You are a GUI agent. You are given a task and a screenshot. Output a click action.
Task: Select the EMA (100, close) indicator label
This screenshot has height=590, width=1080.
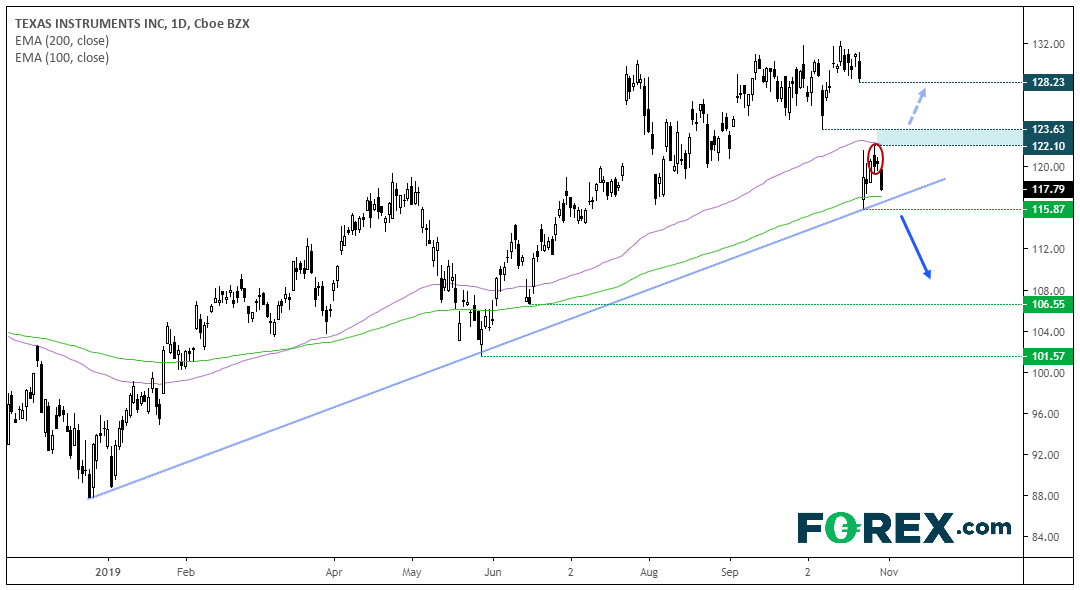[x=62, y=58]
